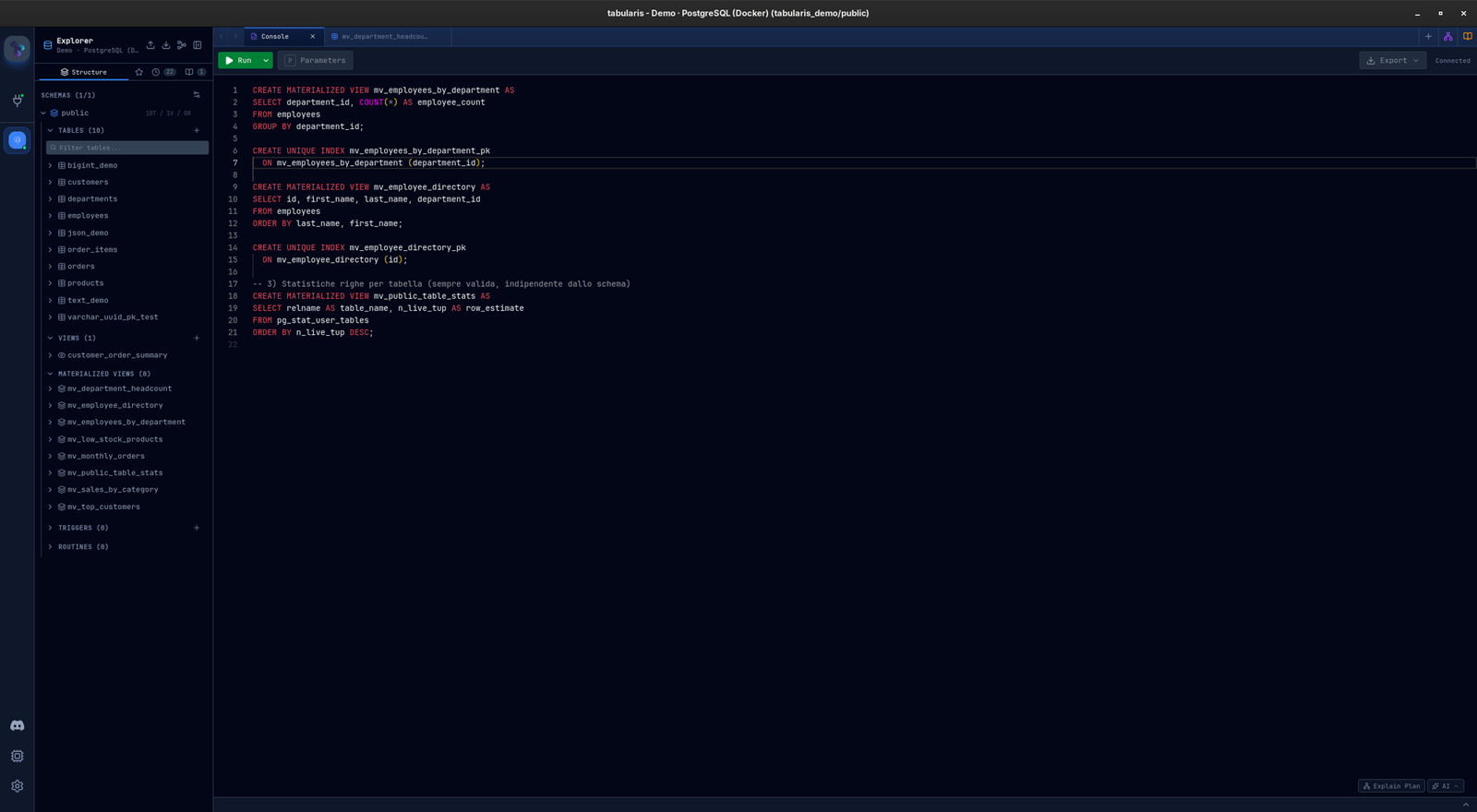Open connections via the plug icon

tap(18, 100)
